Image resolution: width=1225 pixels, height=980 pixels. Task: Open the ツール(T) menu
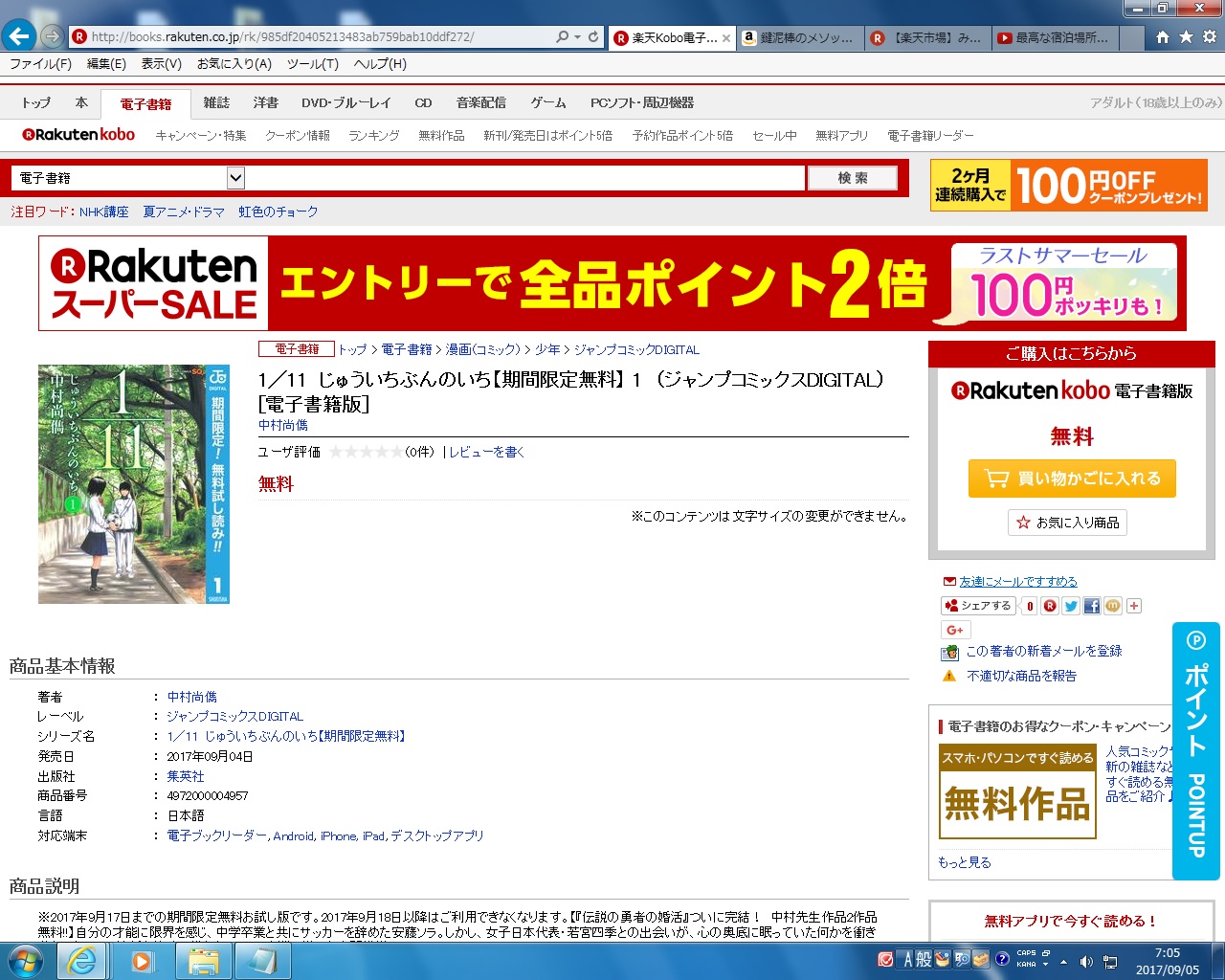pyautogui.click(x=313, y=64)
